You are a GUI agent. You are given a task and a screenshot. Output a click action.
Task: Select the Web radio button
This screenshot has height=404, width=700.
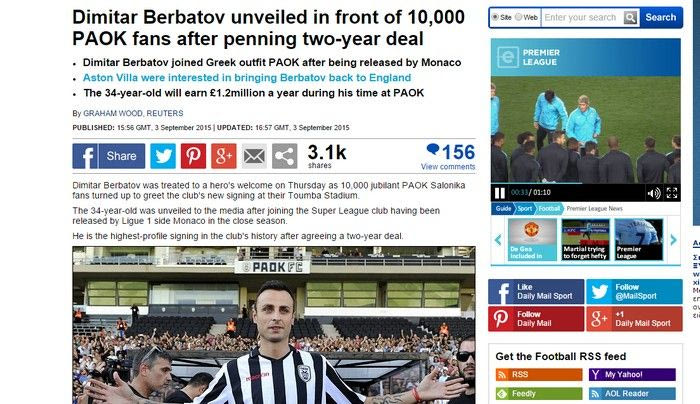coord(518,17)
